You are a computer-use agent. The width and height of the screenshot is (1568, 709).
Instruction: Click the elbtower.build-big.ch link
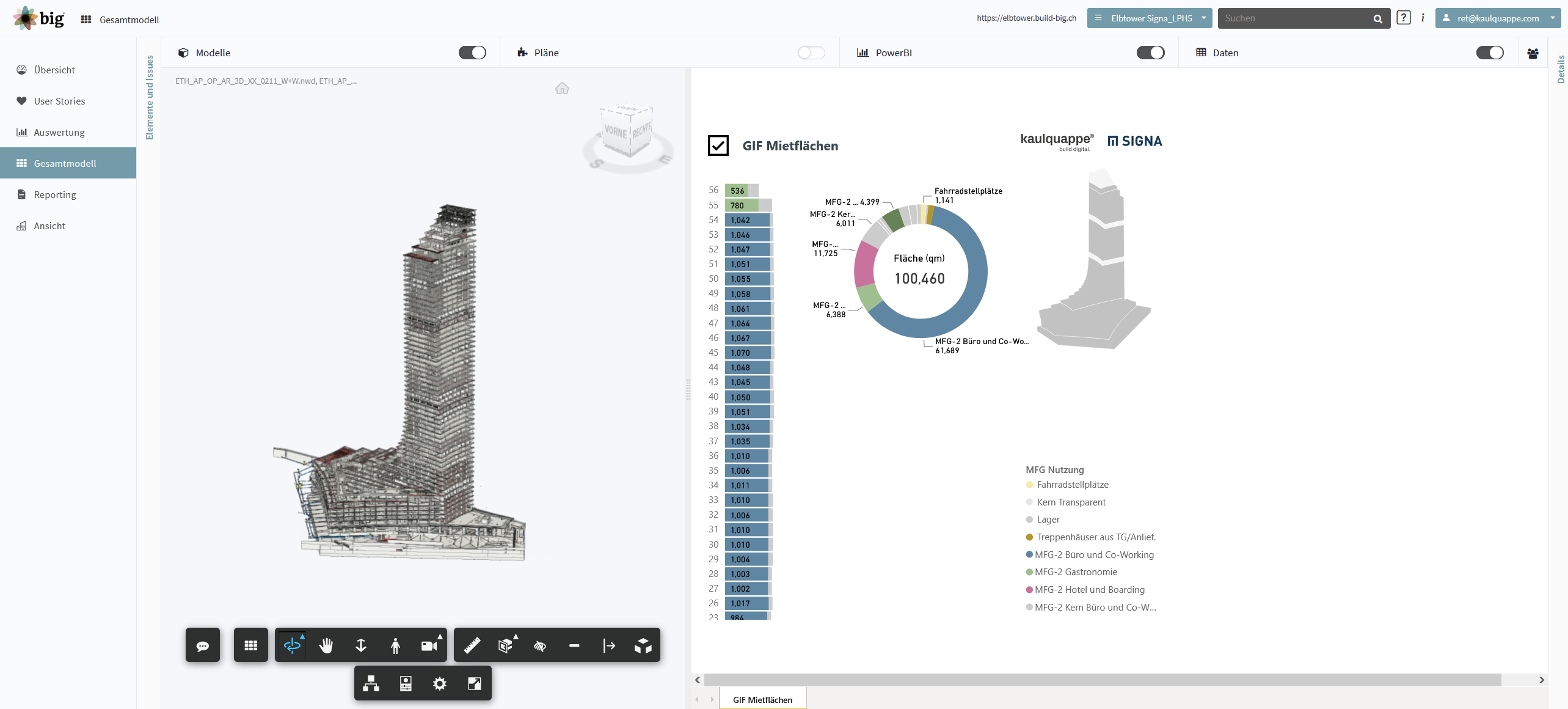[1026, 18]
